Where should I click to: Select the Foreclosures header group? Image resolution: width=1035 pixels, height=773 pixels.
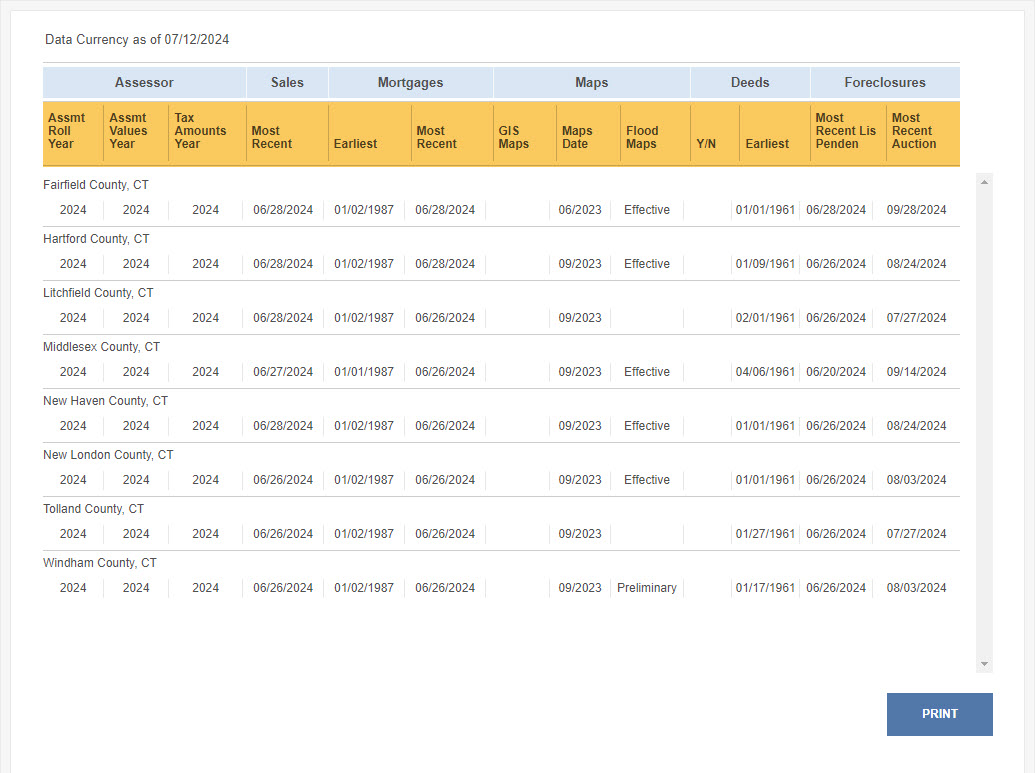[885, 83]
